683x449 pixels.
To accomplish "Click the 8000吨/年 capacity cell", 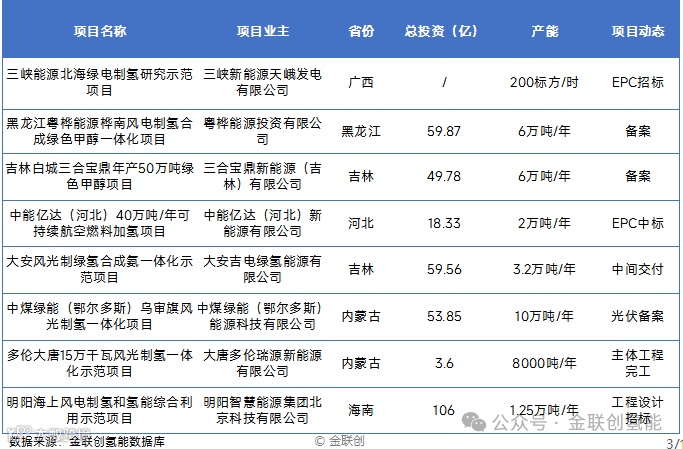I will [x=544, y=363].
